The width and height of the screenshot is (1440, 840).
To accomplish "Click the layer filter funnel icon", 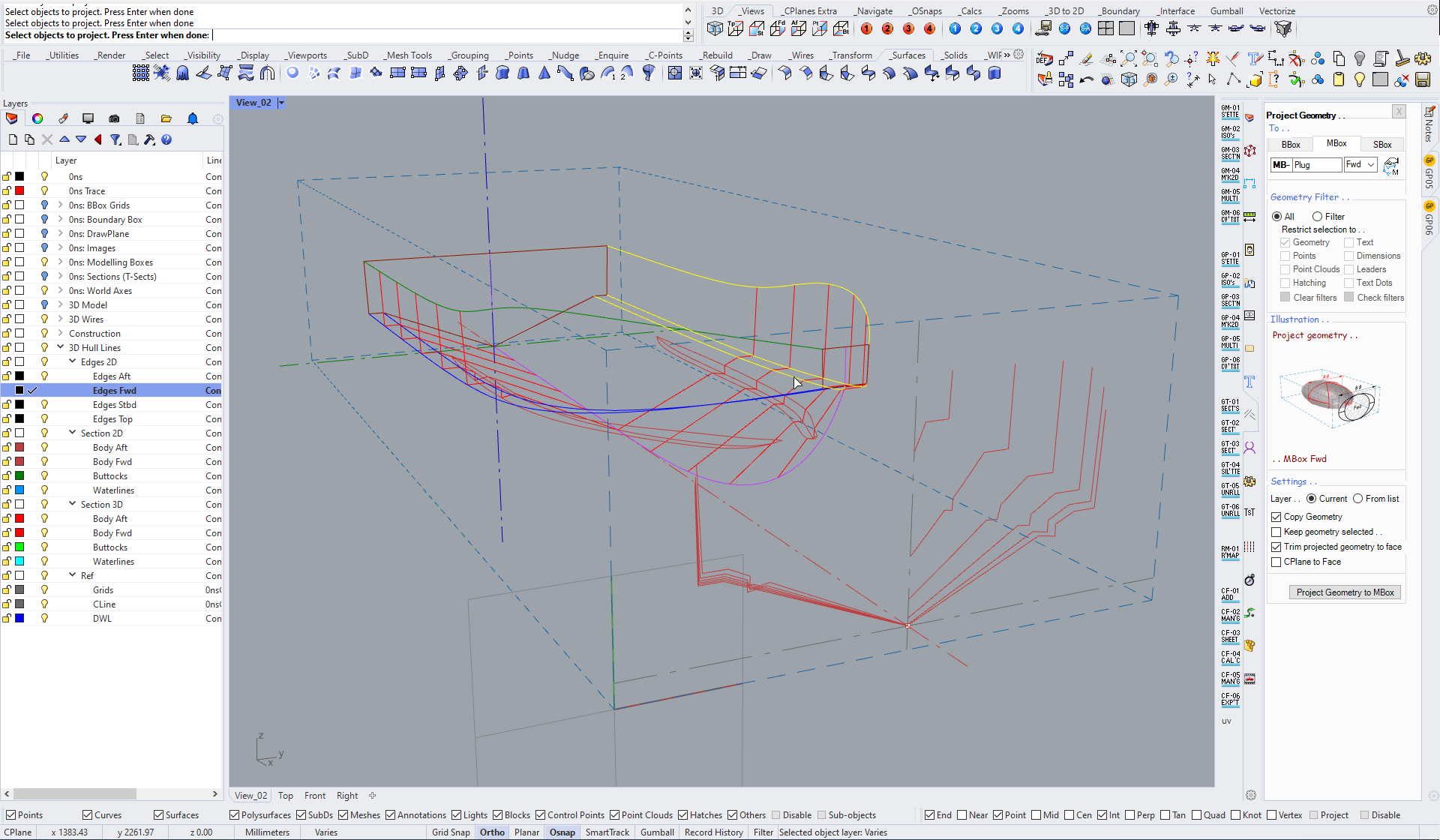I will click(115, 139).
